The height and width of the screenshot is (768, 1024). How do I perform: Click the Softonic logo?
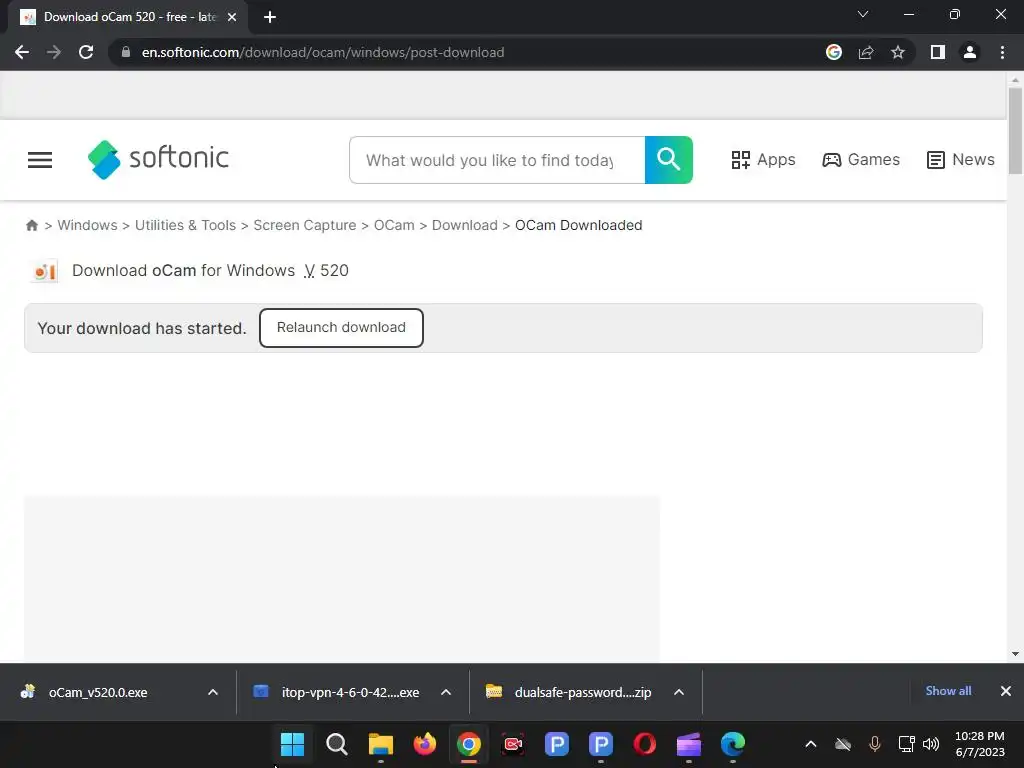tap(159, 159)
